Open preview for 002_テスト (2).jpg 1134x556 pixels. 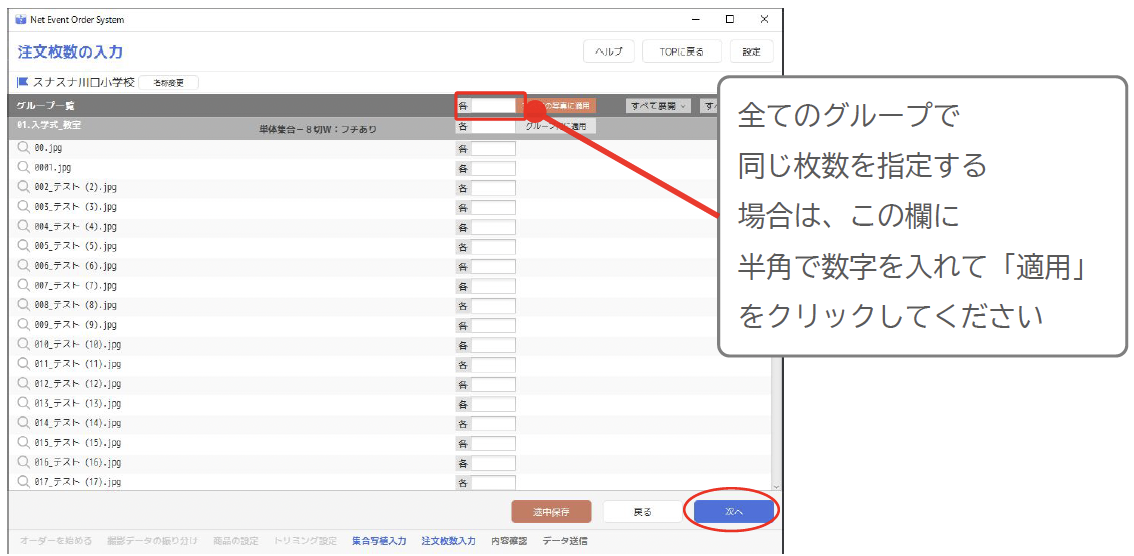coord(24,187)
